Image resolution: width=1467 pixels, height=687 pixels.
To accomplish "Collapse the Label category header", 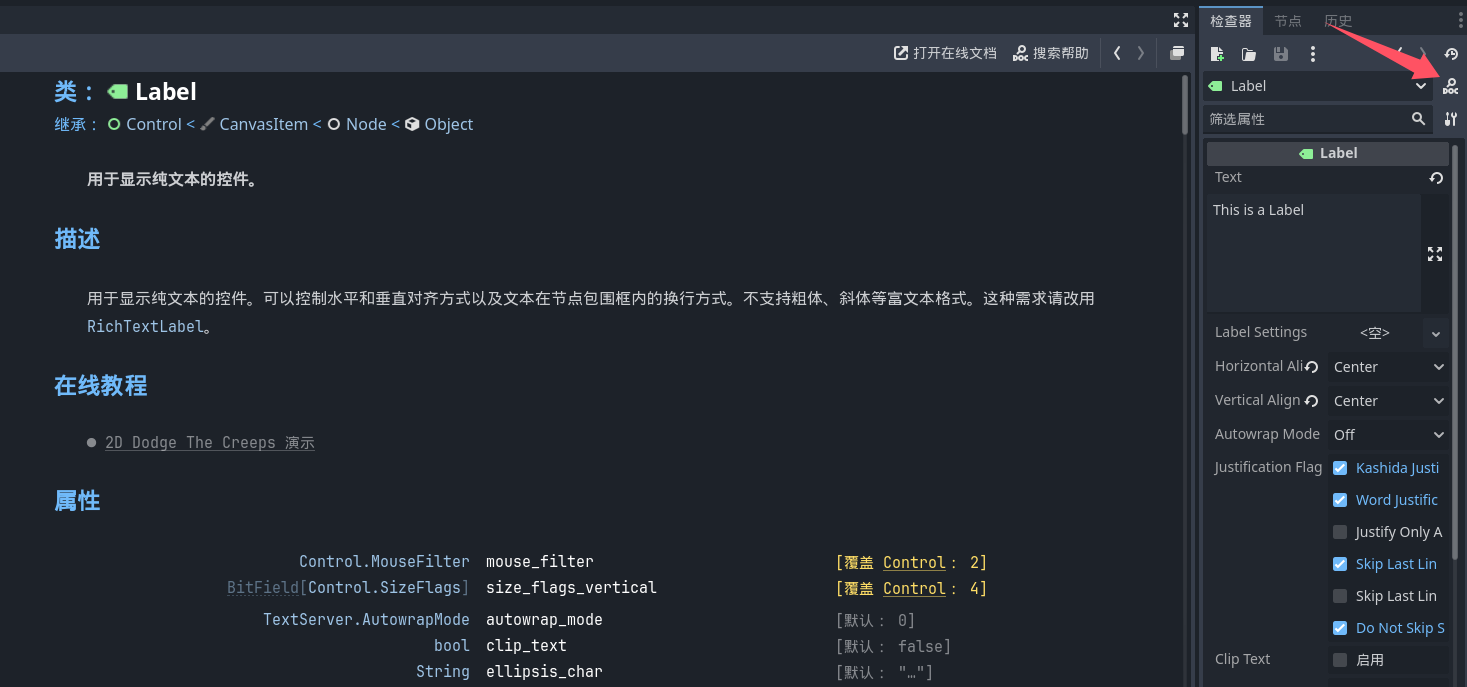I will (x=1328, y=153).
